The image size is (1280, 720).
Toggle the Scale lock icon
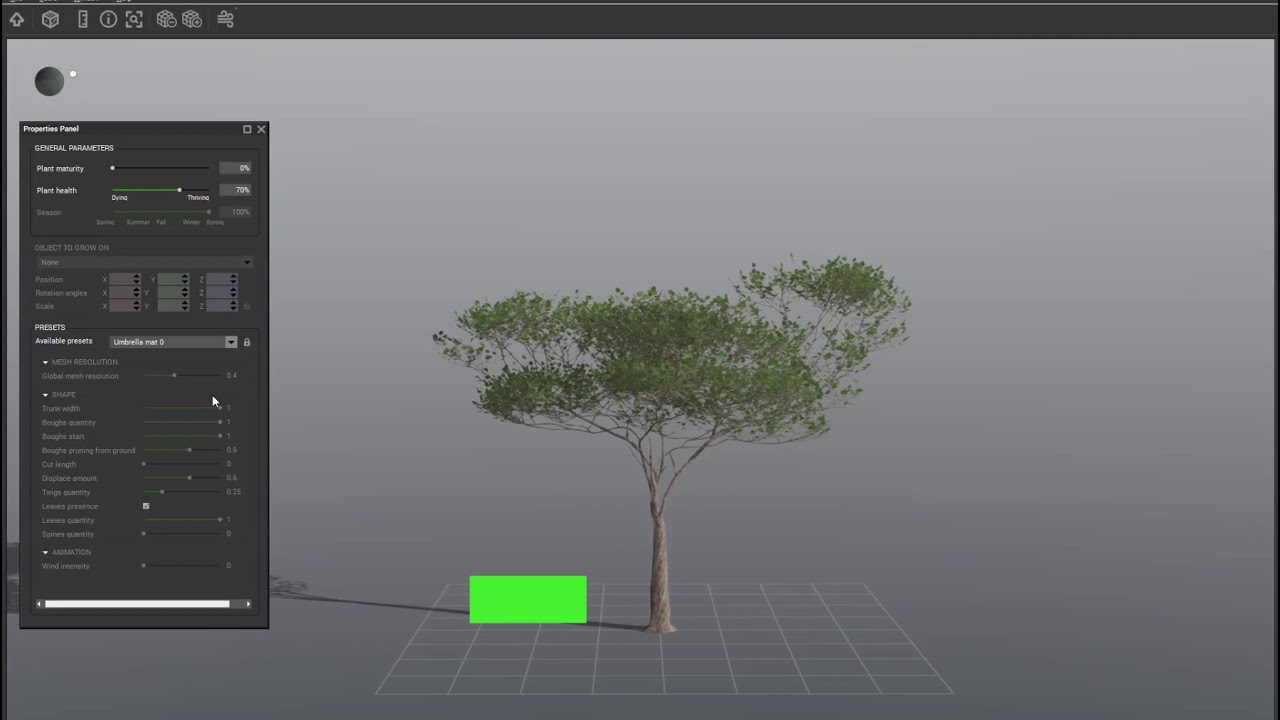click(x=247, y=306)
